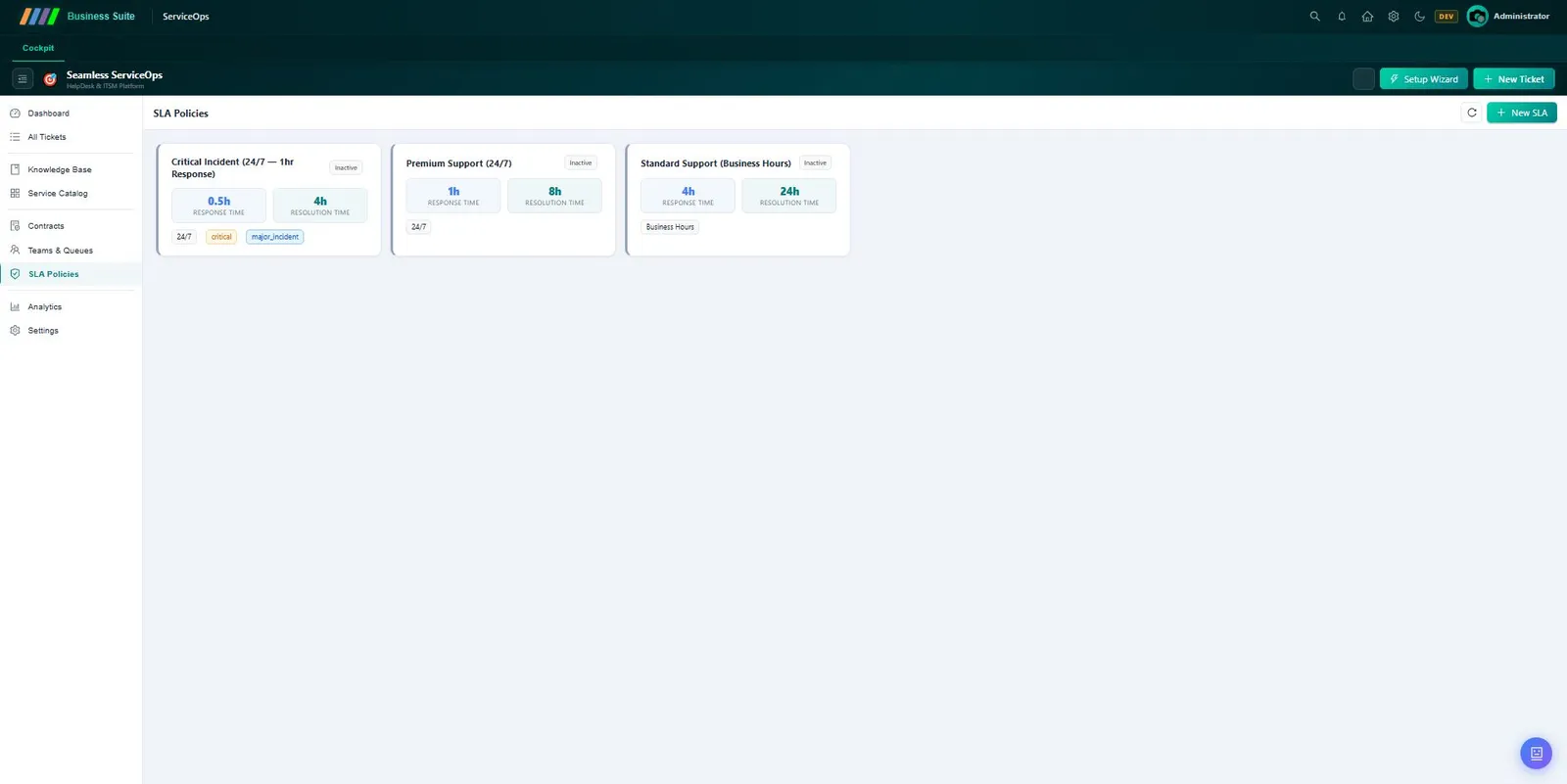Screen dimensions: 1567x784
Task: Open the search icon in top bar
Action: click(1314, 17)
